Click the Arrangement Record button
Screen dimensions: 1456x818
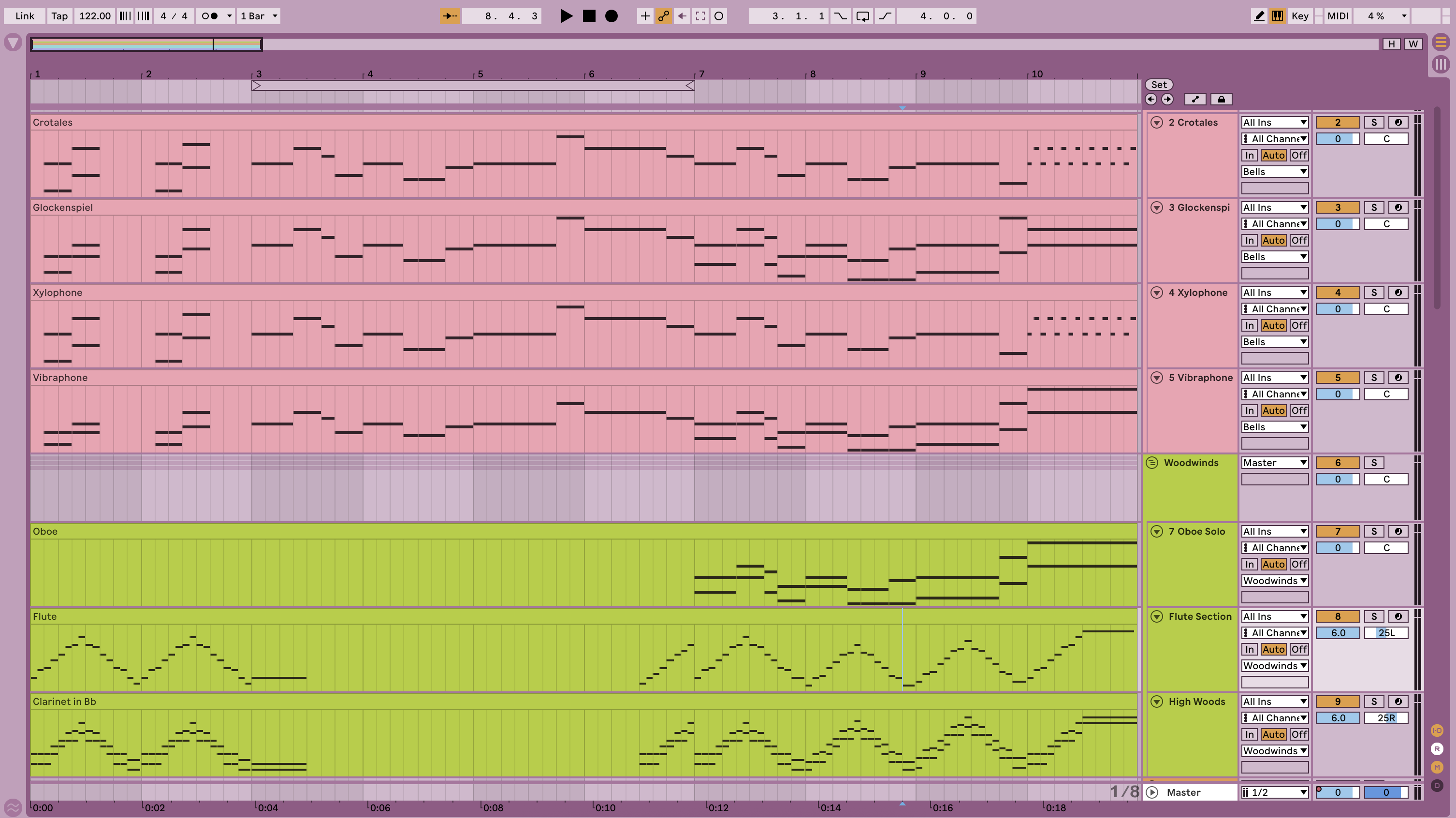612,16
